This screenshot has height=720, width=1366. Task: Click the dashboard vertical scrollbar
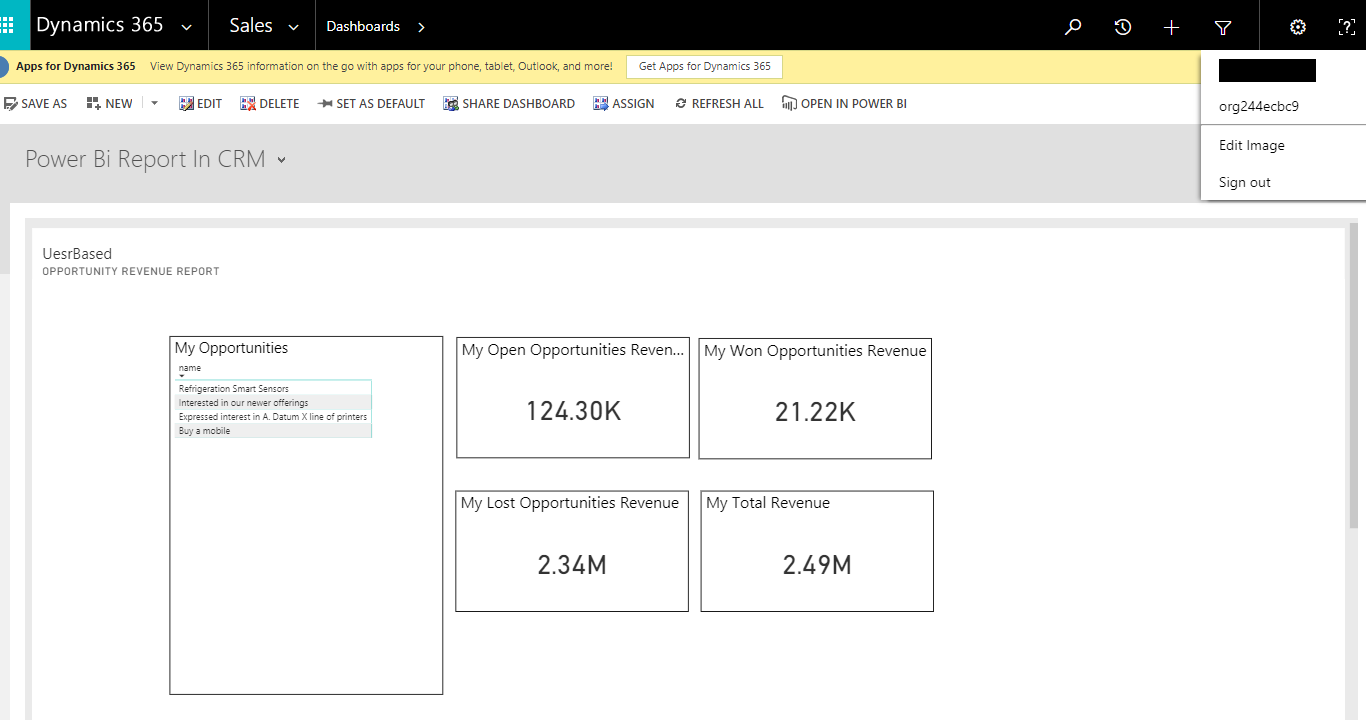[x=1355, y=375]
